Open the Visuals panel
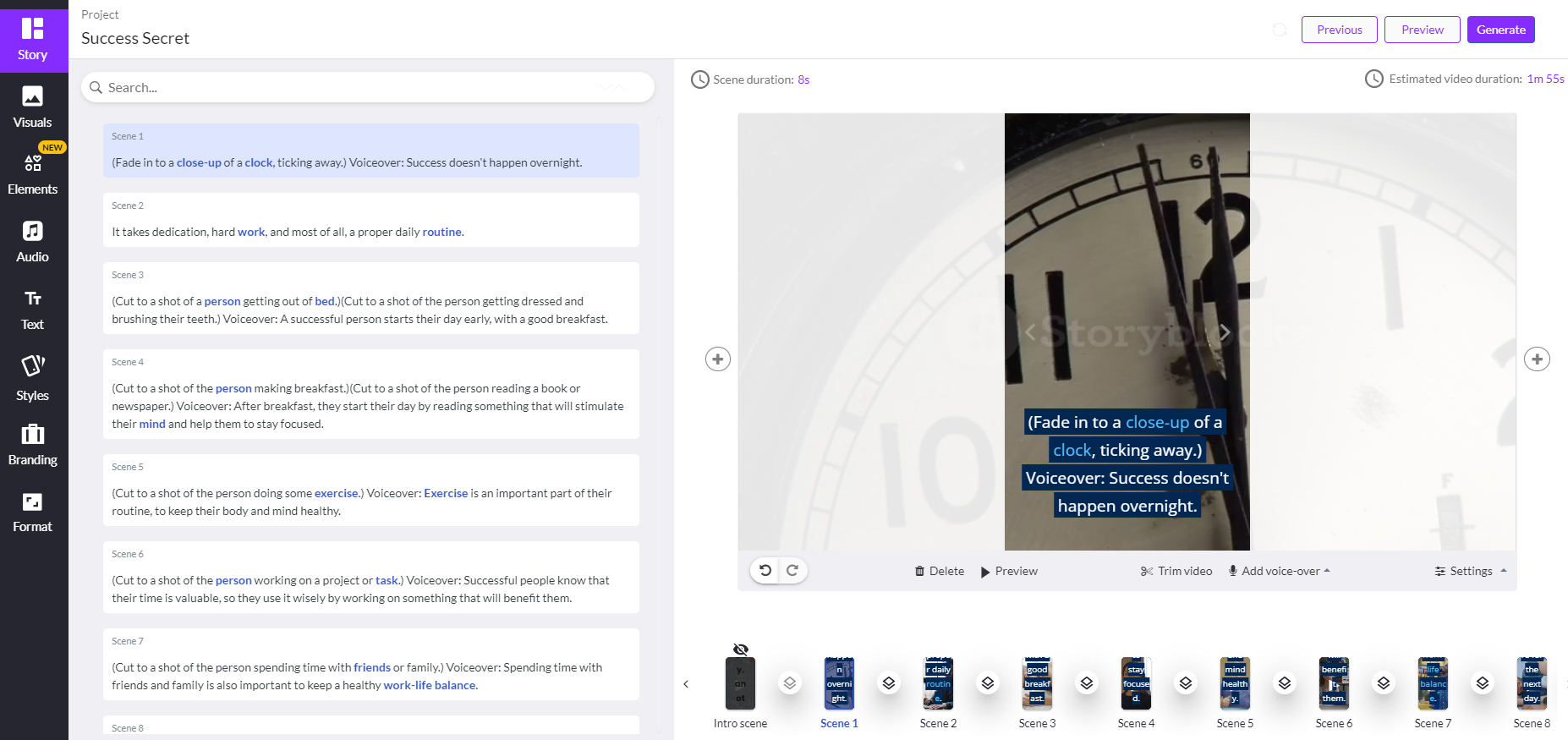1568x740 pixels. pos(33,107)
